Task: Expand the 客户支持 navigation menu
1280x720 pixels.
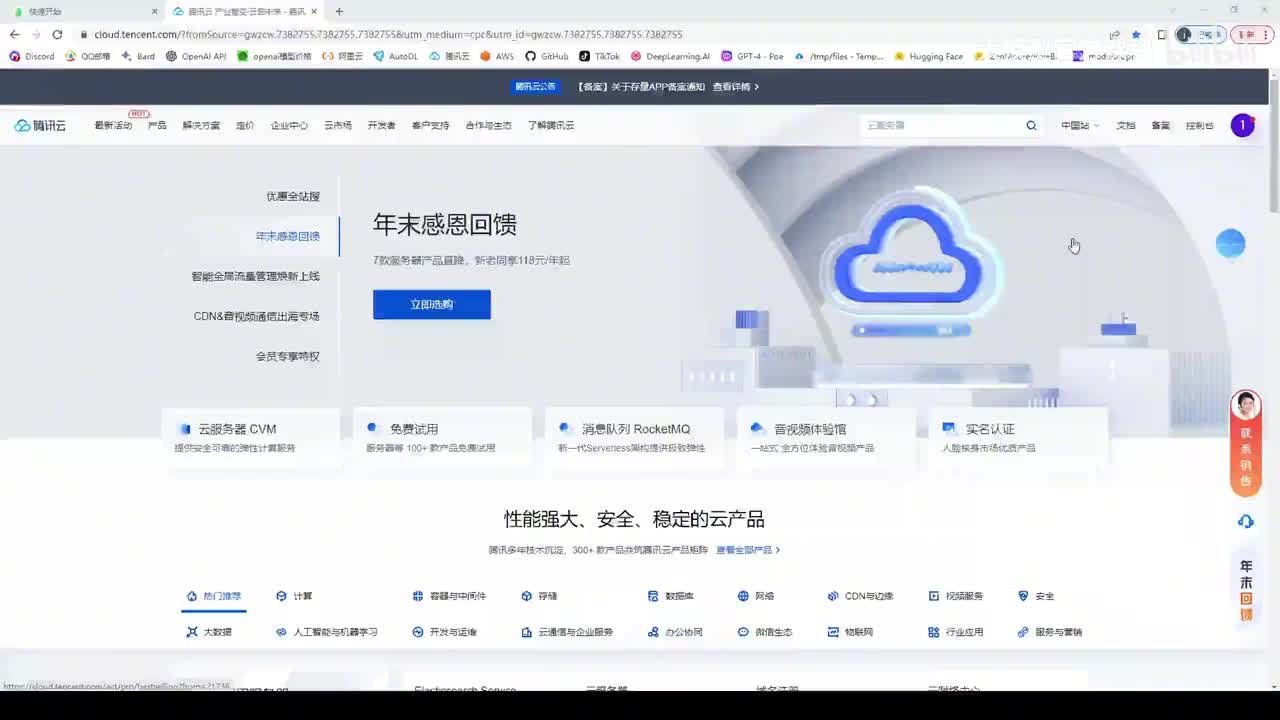Action: 430,125
